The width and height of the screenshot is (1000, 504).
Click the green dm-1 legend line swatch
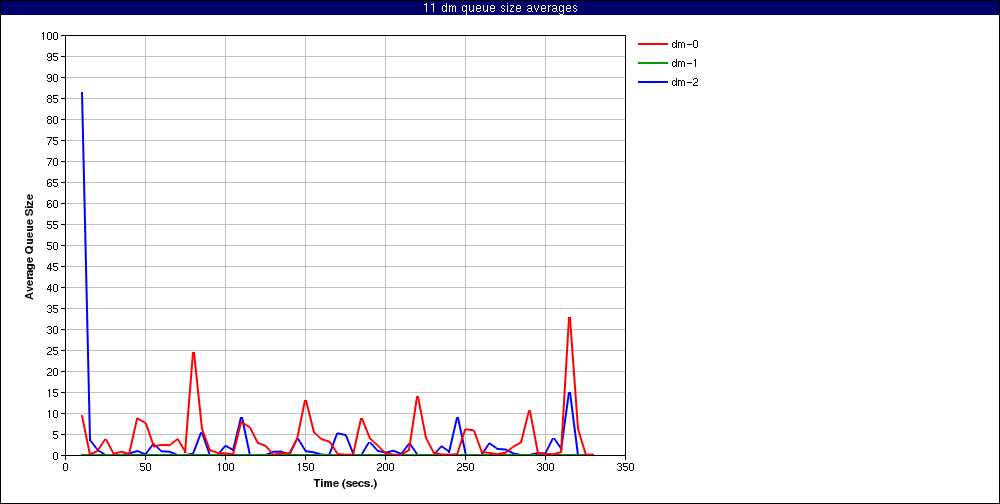point(652,63)
